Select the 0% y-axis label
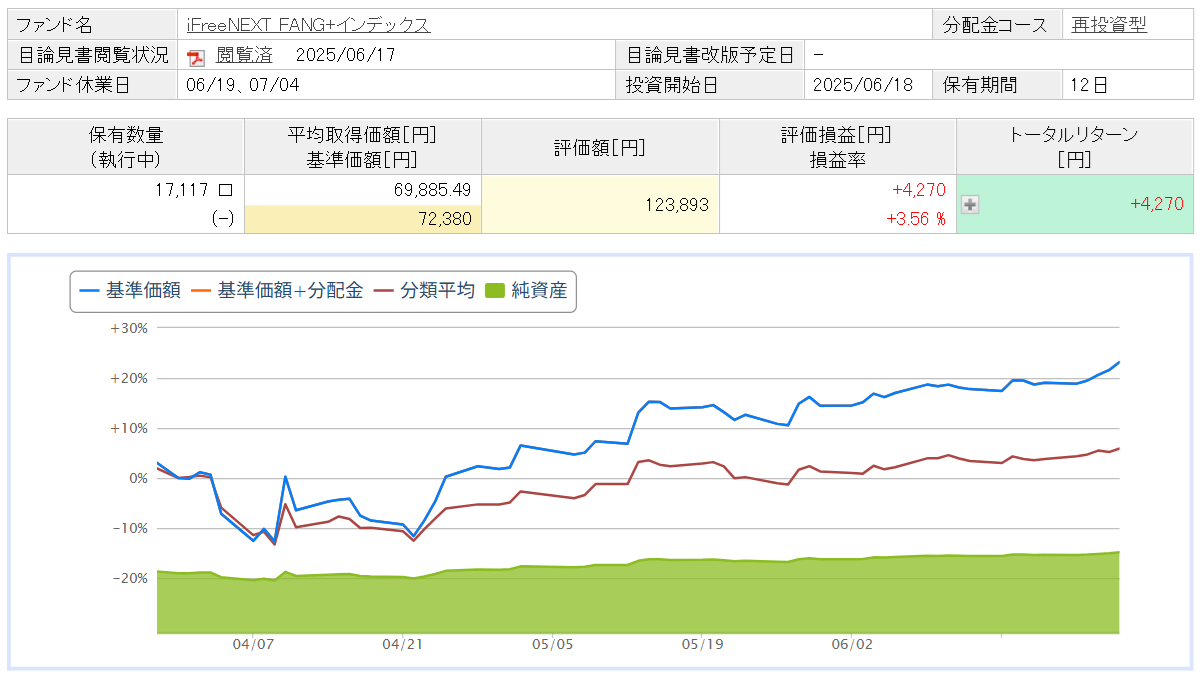Image resolution: width=1200 pixels, height=675 pixels. click(x=137, y=478)
